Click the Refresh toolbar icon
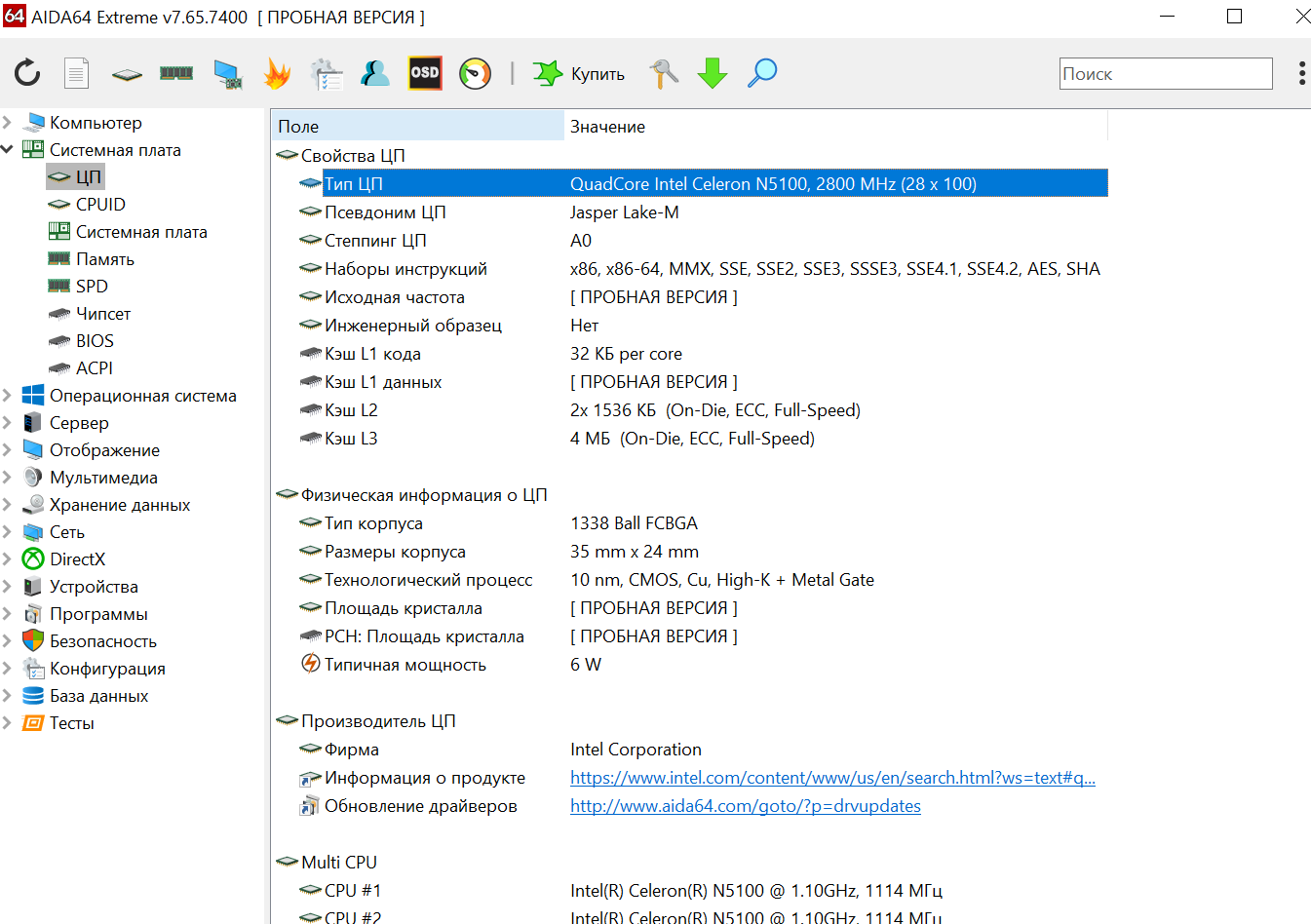1311x924 pixels. tap(27, 73)
